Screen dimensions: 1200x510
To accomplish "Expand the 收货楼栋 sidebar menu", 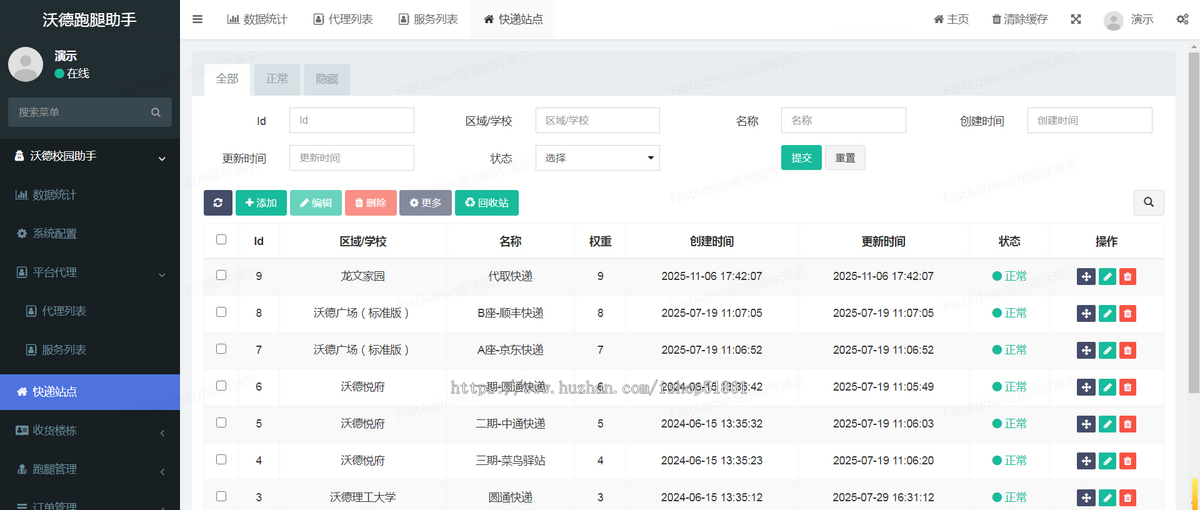I will click(x=90, y=431).
